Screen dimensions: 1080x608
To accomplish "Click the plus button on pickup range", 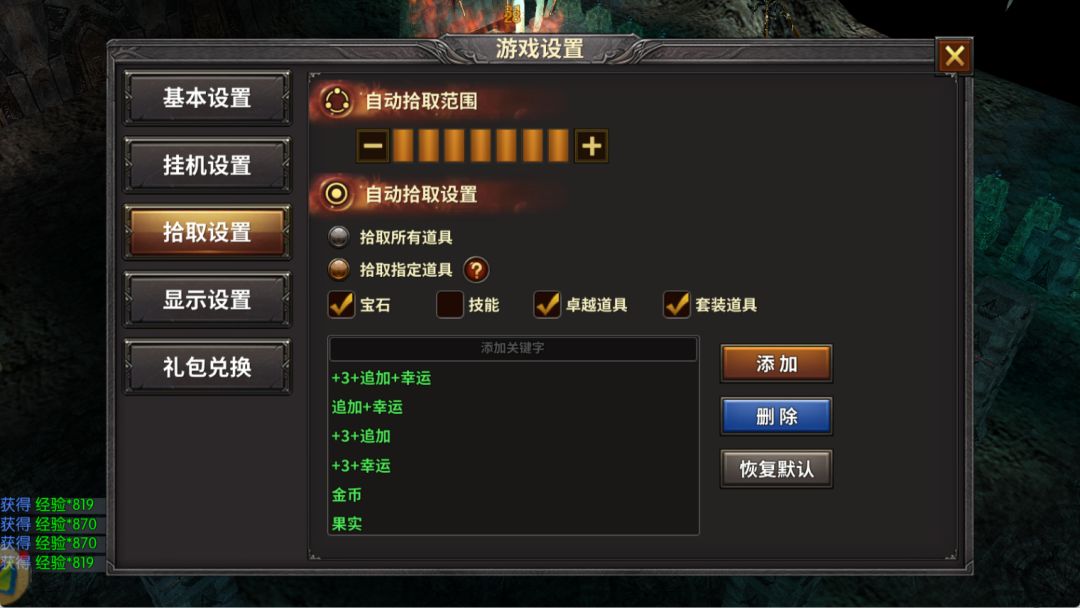I will pyautogui.click(x=591, y=146).
